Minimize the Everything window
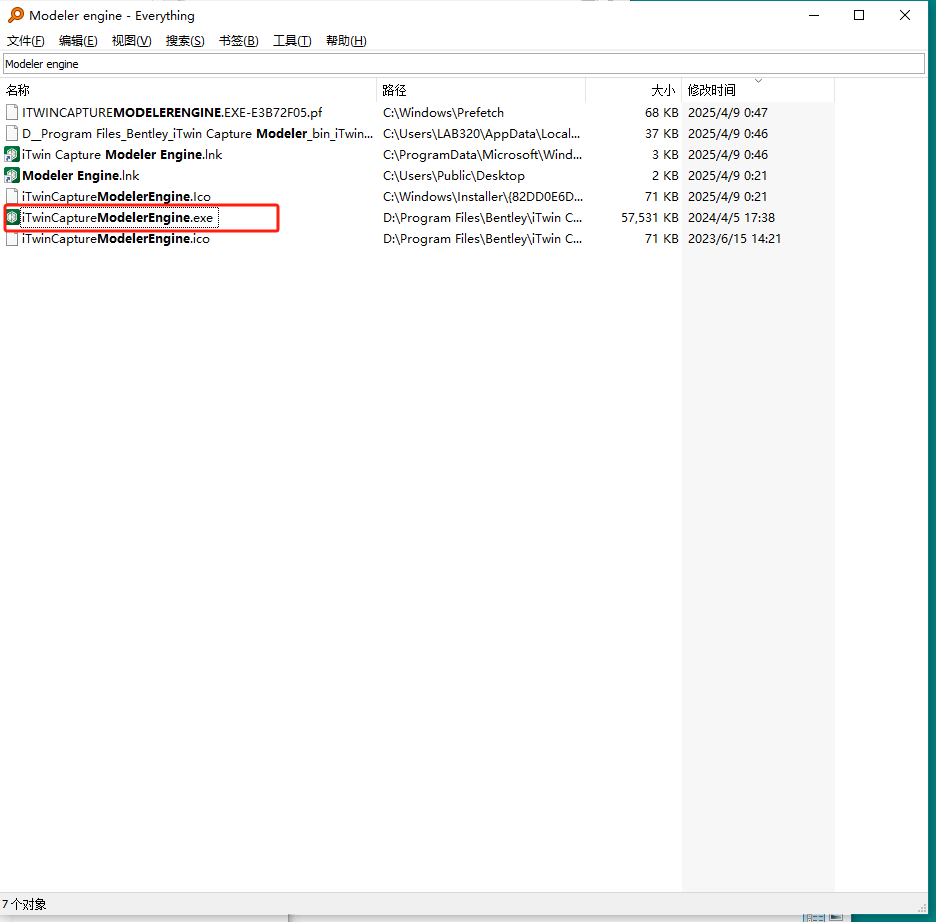 pos(814,16)
